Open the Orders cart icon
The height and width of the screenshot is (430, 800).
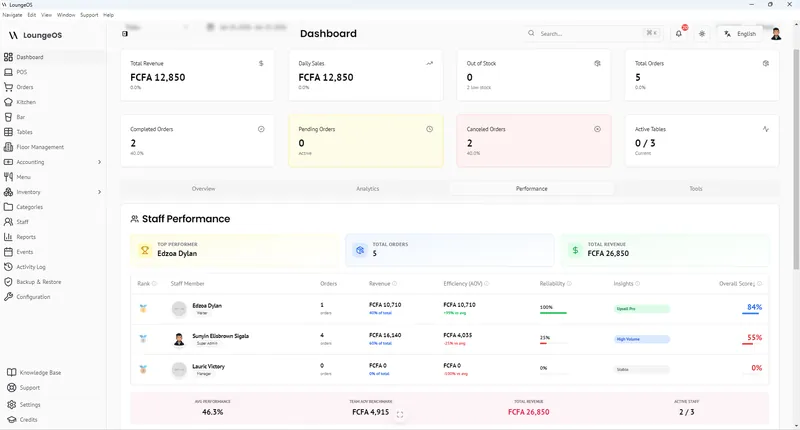coord(8,87)
